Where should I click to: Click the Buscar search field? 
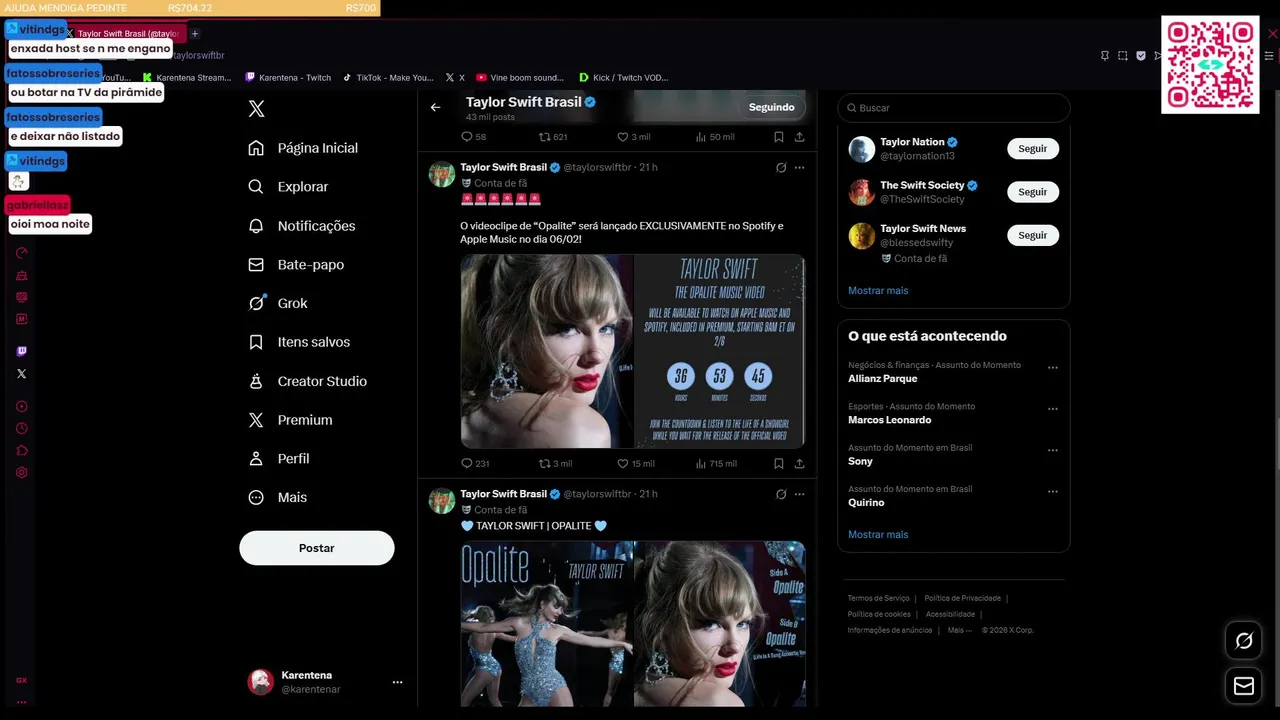954,107
